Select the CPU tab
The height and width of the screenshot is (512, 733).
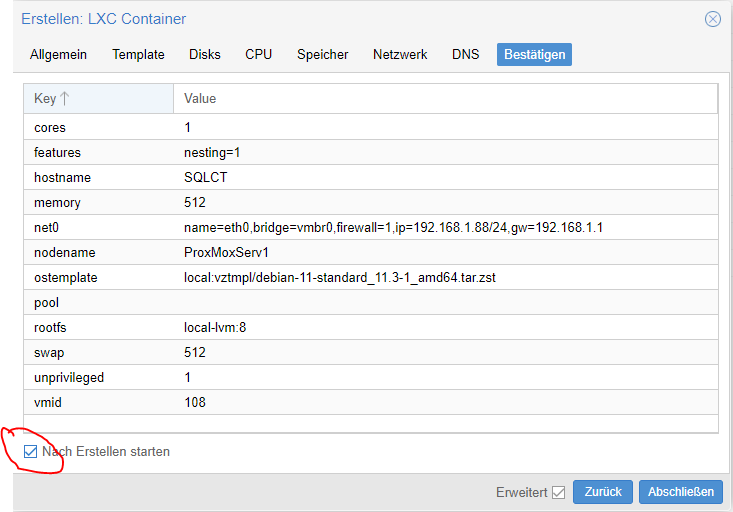(x=259, y=55)
